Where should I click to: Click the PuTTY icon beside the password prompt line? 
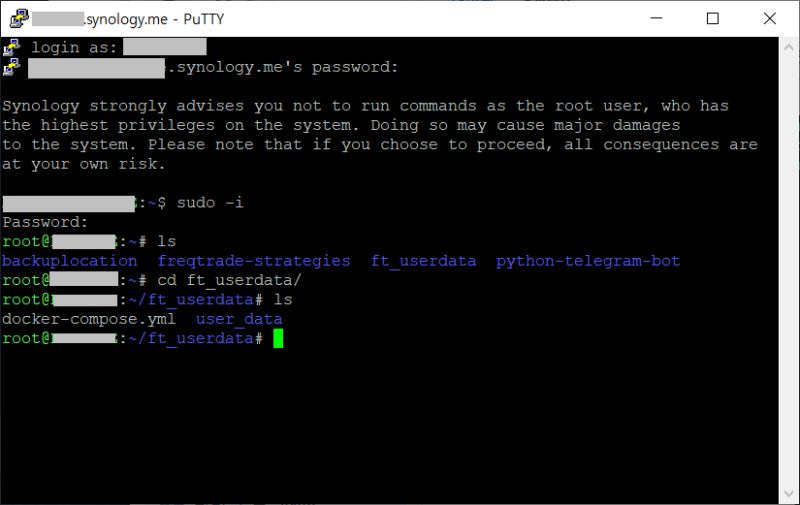tap(12, 67)
